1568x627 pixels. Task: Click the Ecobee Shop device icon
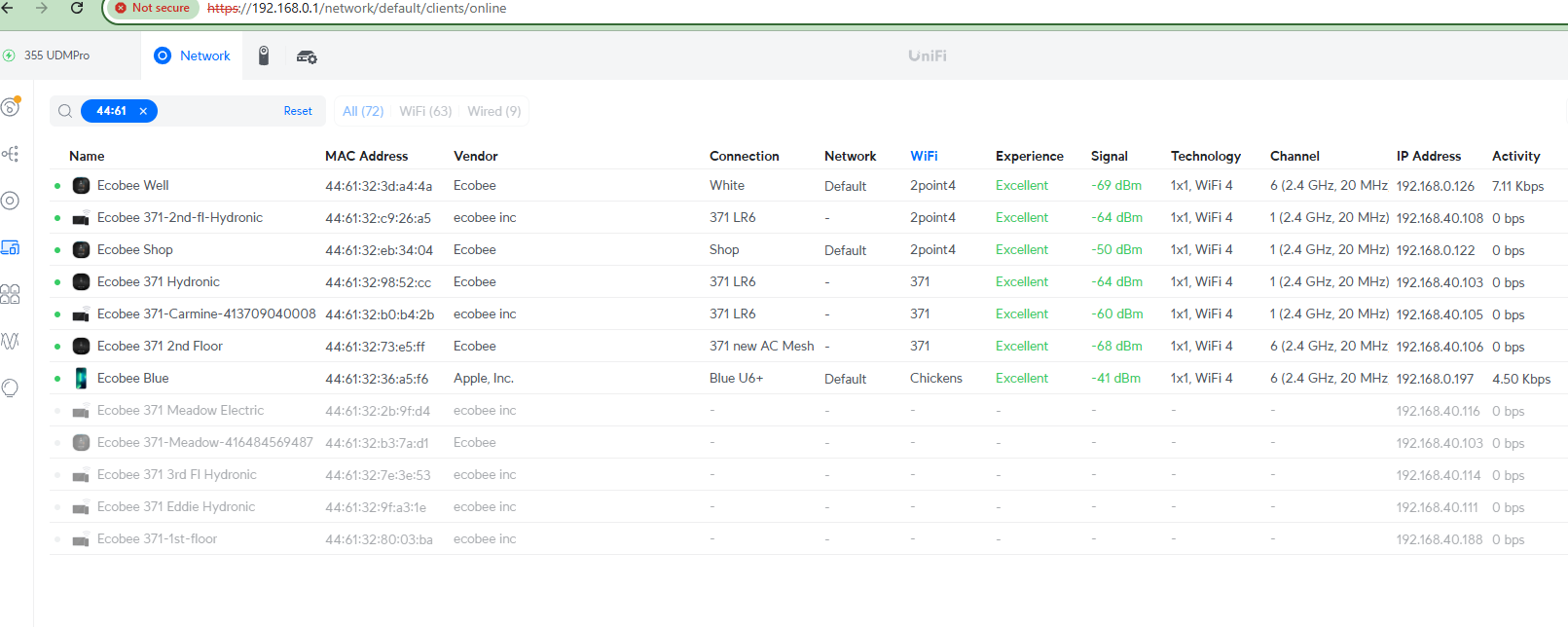point(82,249)
